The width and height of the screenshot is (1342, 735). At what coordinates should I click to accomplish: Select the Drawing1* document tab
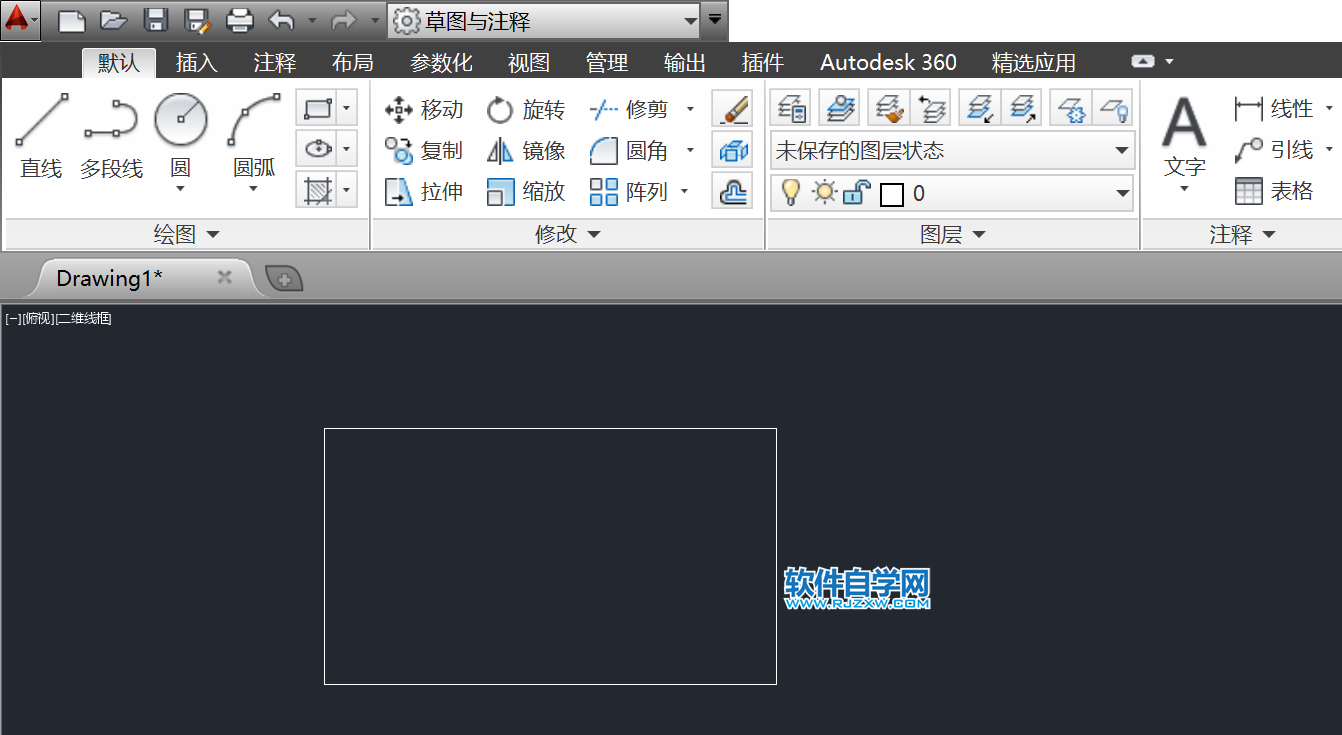click(144, 278)
